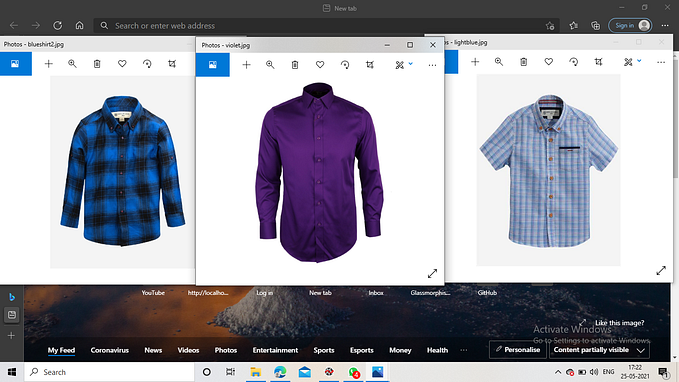The image size is (679, 382).
Task: Click Add to (plus) in lightblue.jpg window
Action: (x=475, y=62)
